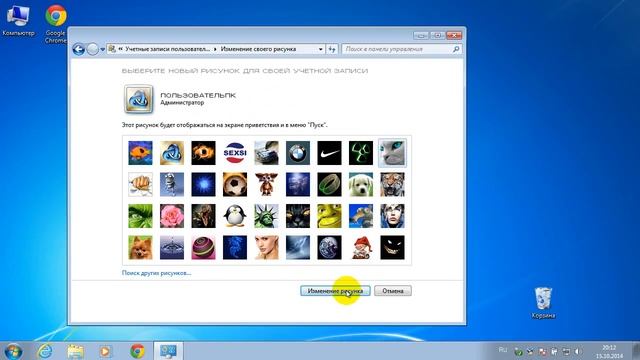The image size is (640, 360).
Task: Click the search magnifier icon
Action: tap(456, 49)
